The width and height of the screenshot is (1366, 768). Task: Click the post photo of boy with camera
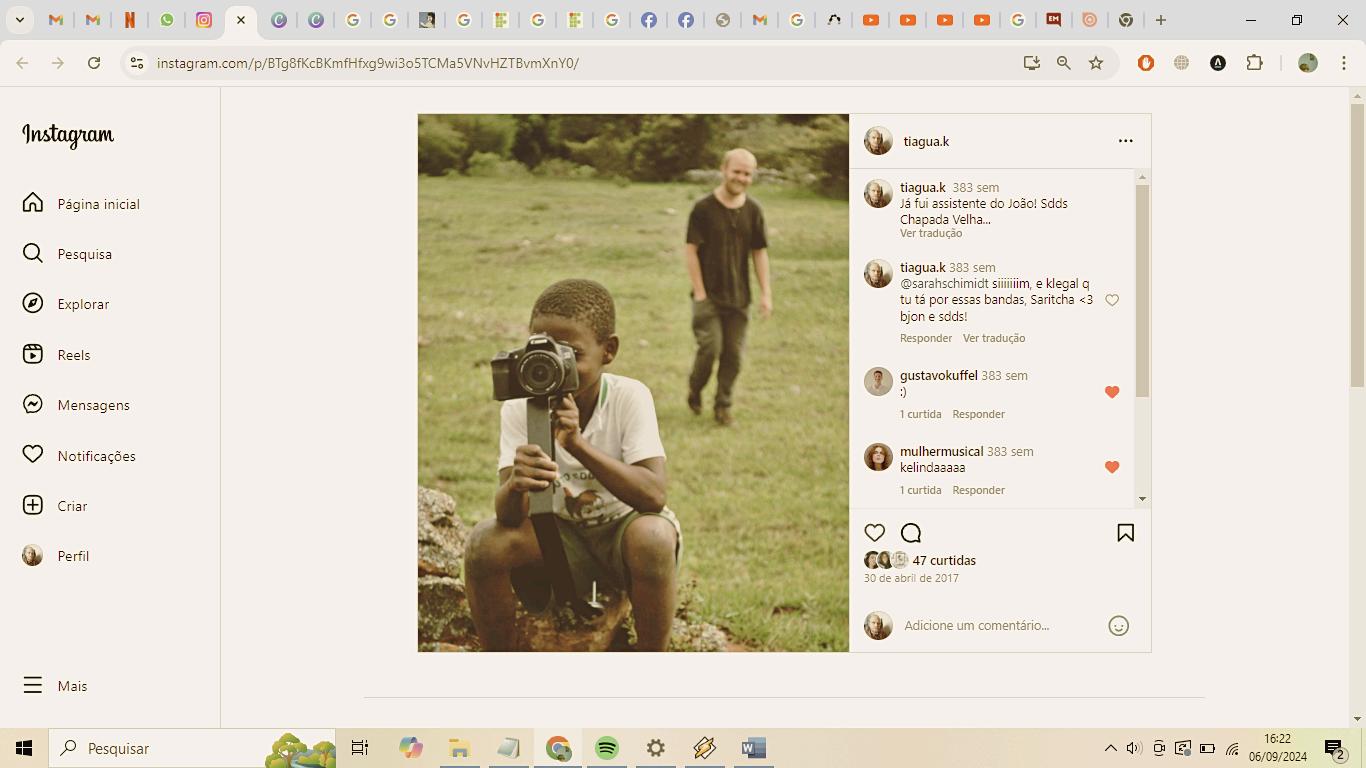[633, 383]
